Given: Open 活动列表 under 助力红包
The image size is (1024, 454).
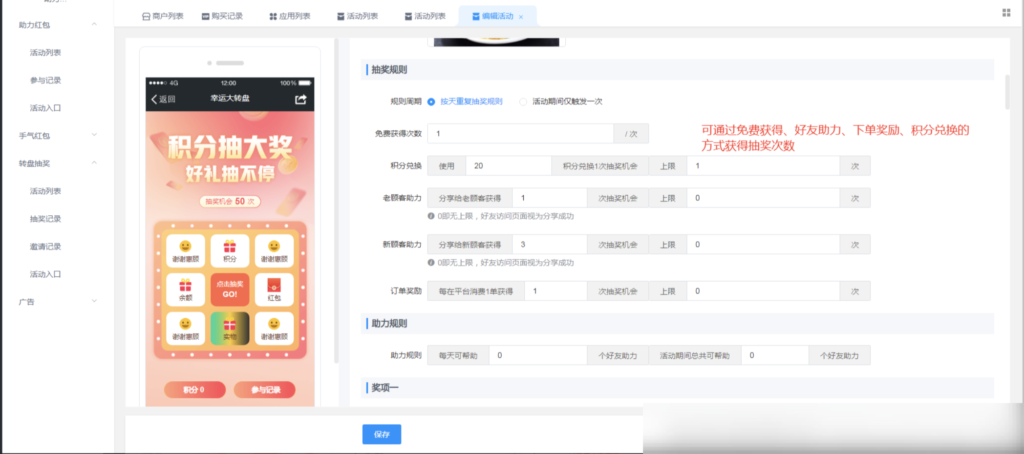Looking at the screenshot, I should point(46,52).
